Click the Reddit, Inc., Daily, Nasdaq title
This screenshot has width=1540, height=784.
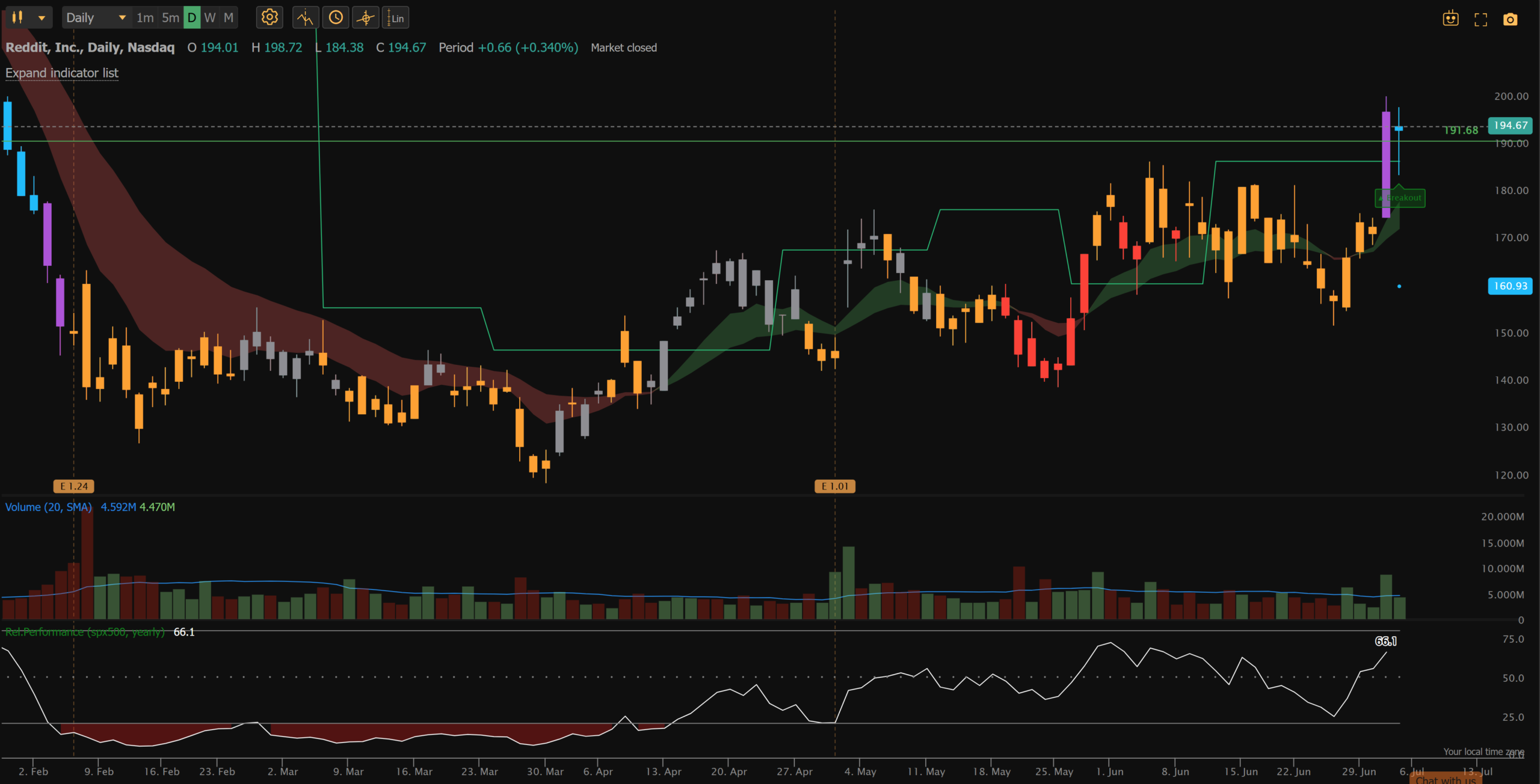tap(90, 47)
